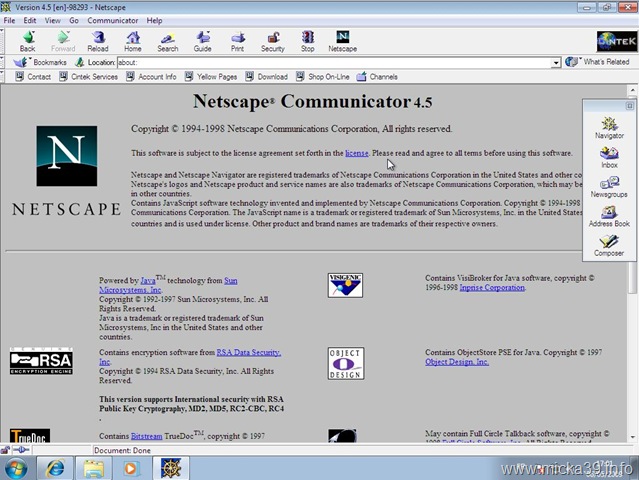The width and height of the screenshot is (639, 480).
Task: Click the vertical scrollbar down arrow
Action: (x=632, y=437)
